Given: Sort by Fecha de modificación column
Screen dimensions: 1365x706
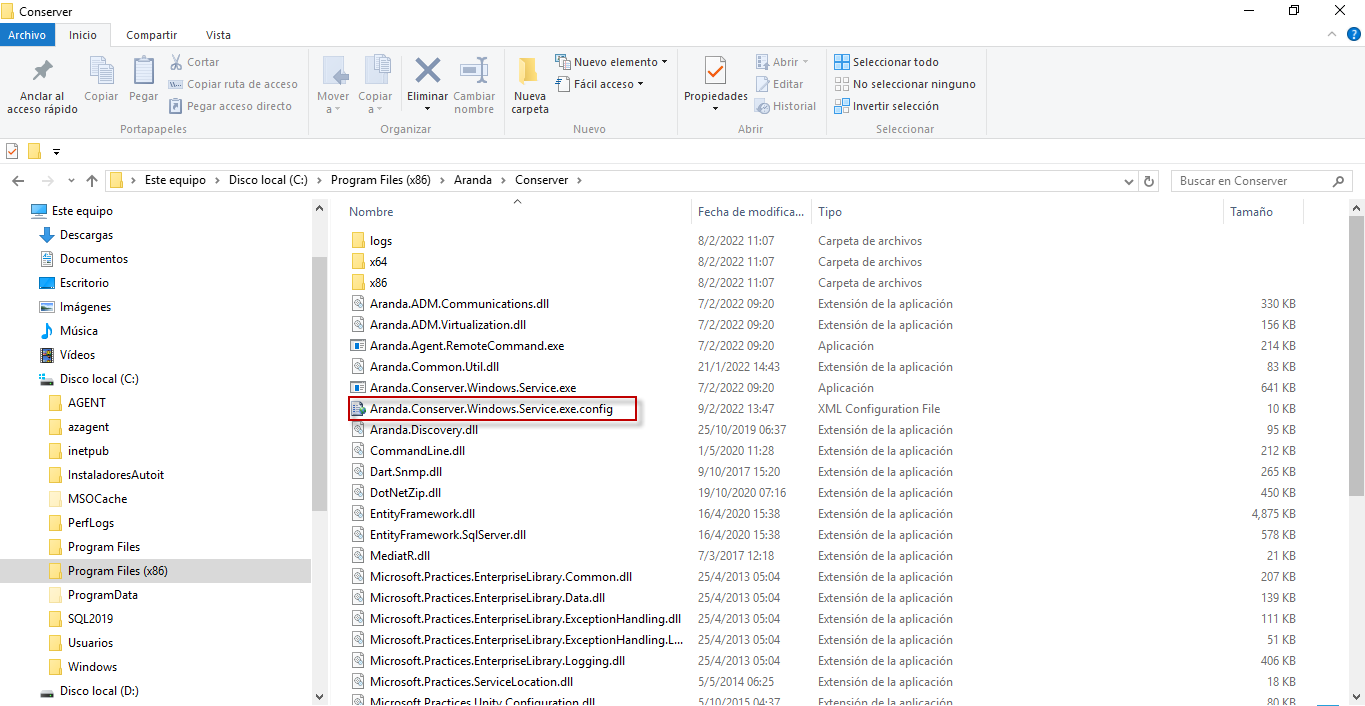Looking at the screenshot, I should pyautogui.click(x=751, y=212).
